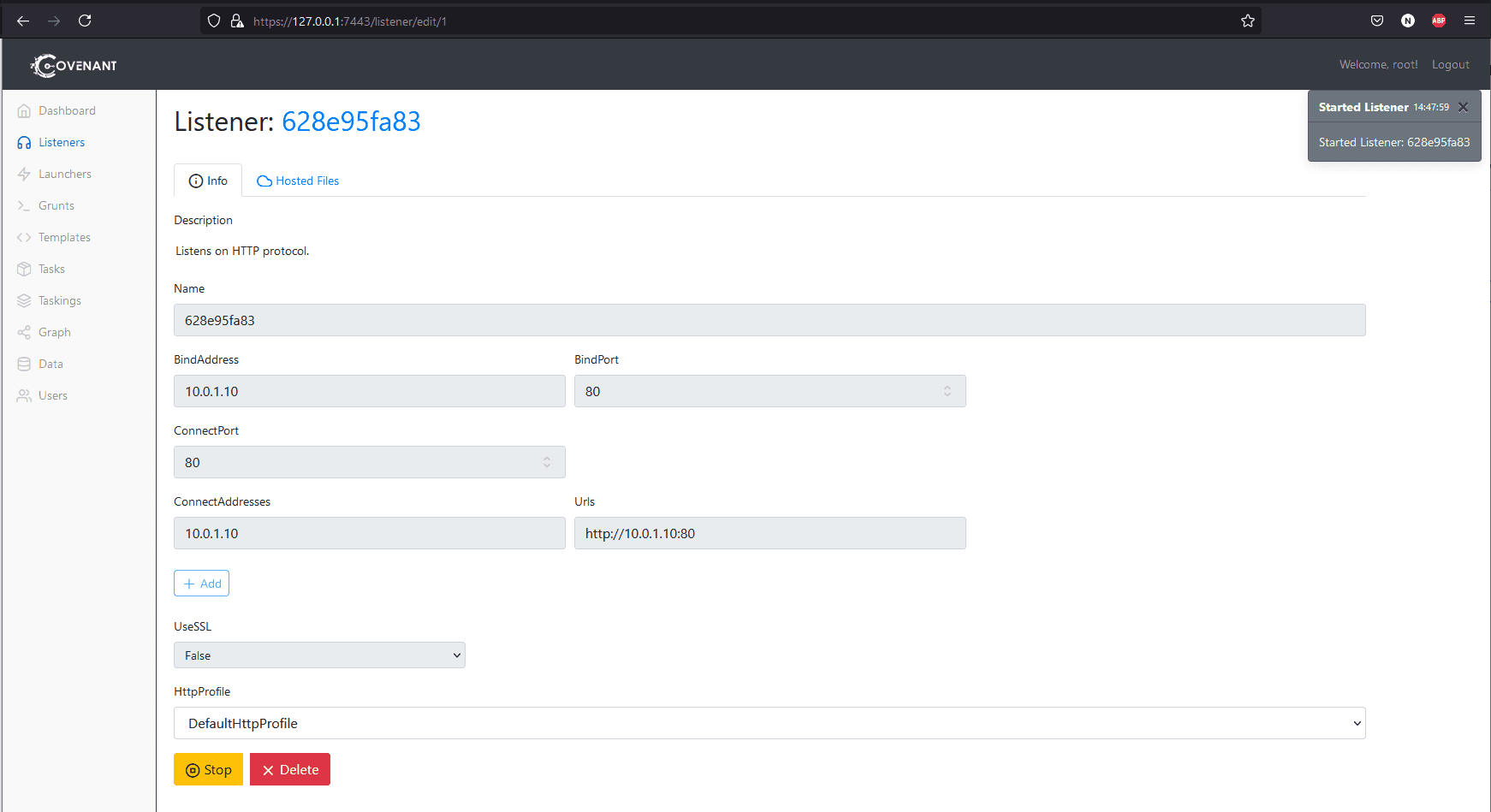Screen dimensions: 1491x812
Task: Adjust the BindPort stepper arrows
Action: 947,391
